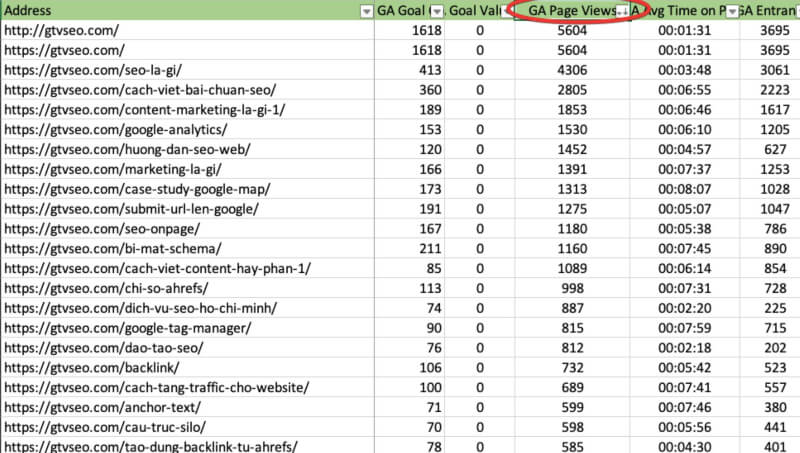Image resolution: width=800 pixels, height=453 pixels.
Task: Open the Avg Time on Page filter dropdown
Action: pyautogui.click(x=732, y=11)
